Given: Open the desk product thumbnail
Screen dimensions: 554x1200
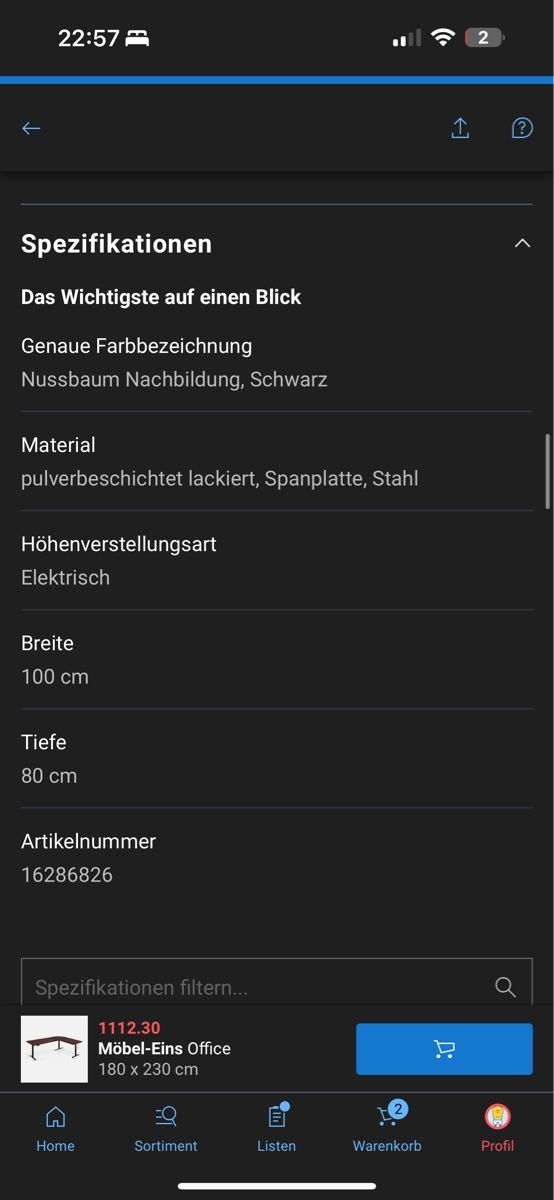Looking at the screenshot, I should point(54,1049).
